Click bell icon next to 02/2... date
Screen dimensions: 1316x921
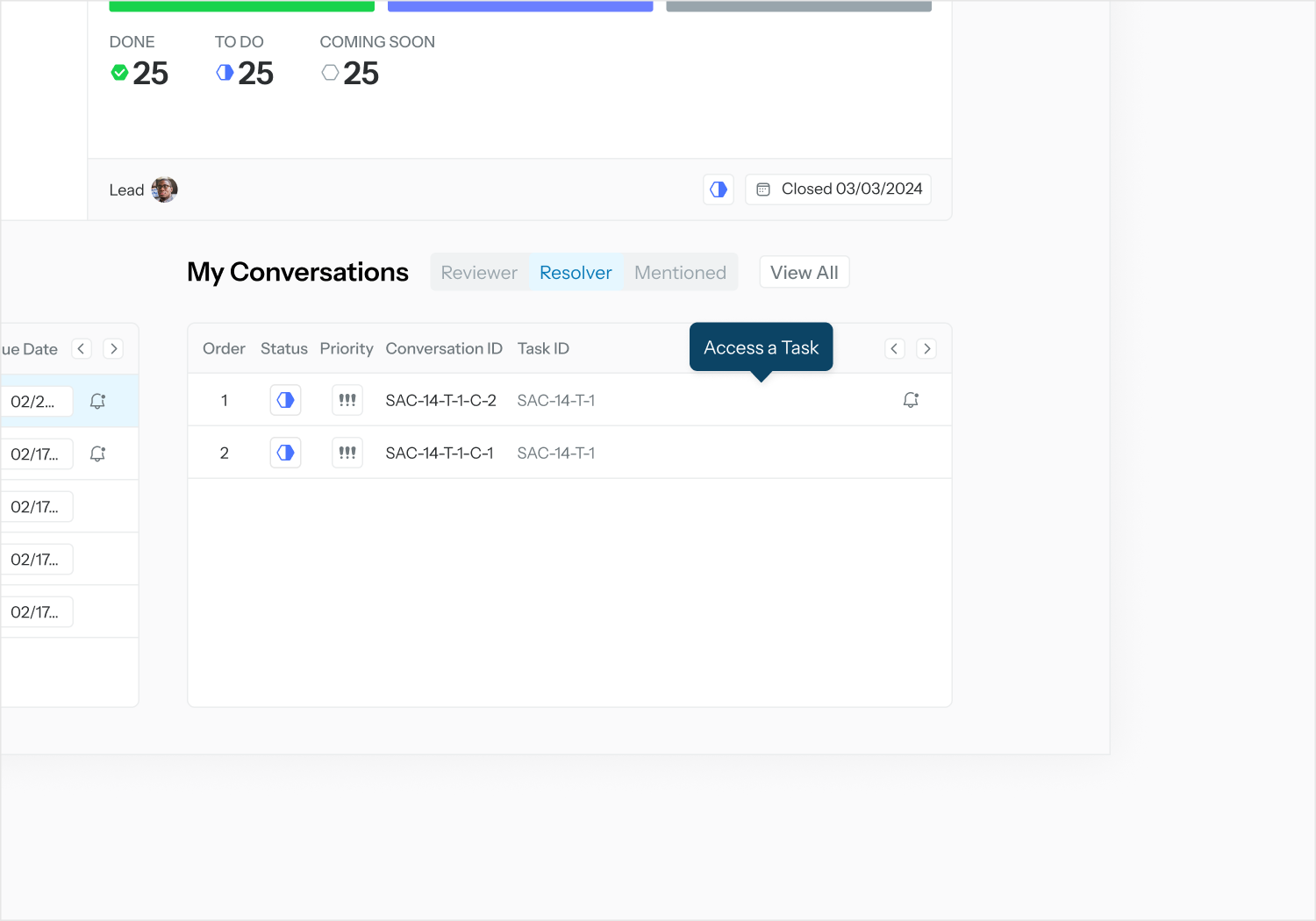97,402
